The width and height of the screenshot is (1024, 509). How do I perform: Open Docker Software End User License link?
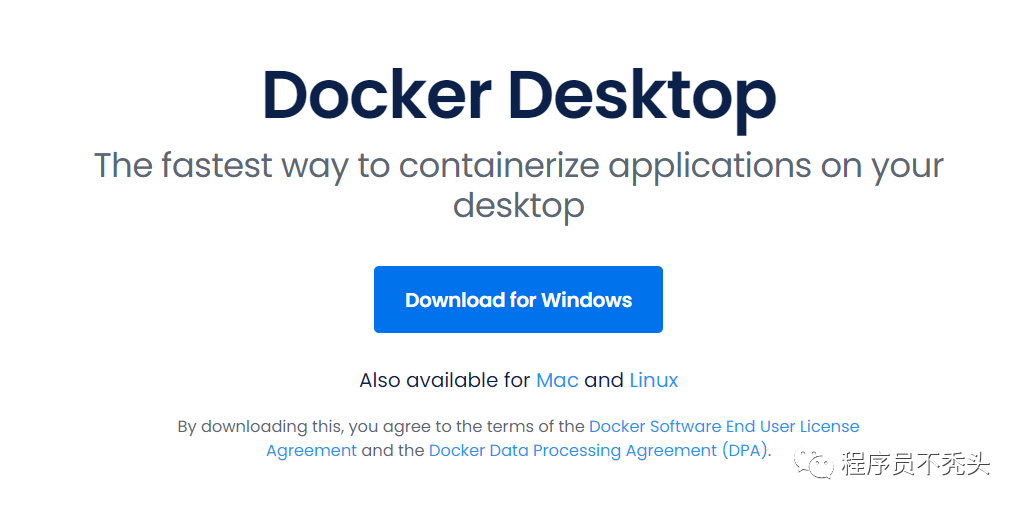[723, 426]
